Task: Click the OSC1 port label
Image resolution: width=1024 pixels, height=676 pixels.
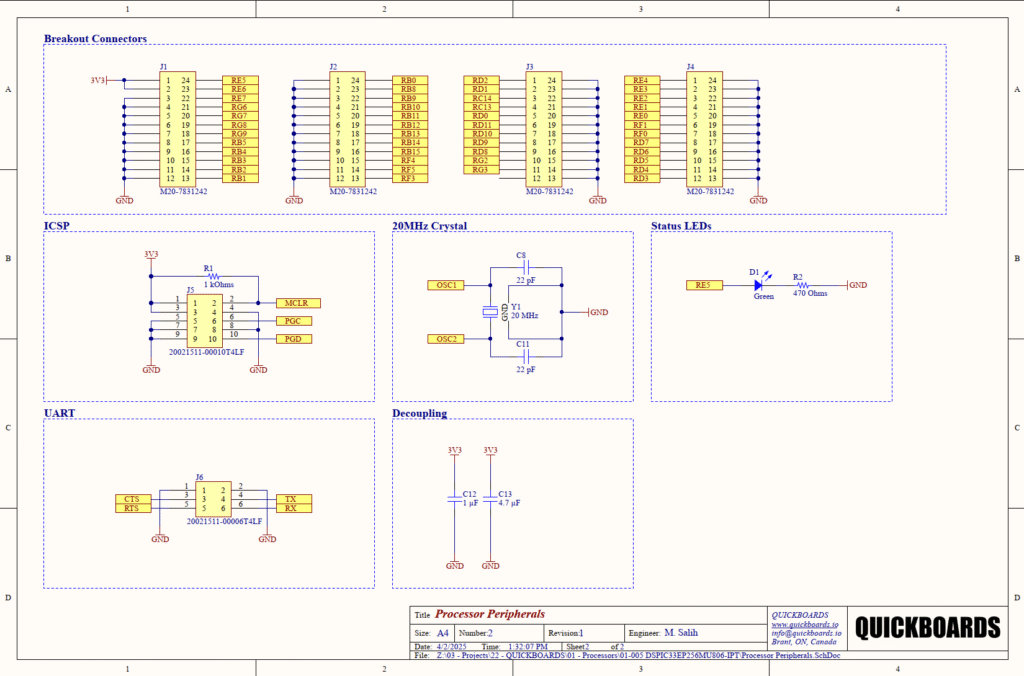Action: [446, 285]
